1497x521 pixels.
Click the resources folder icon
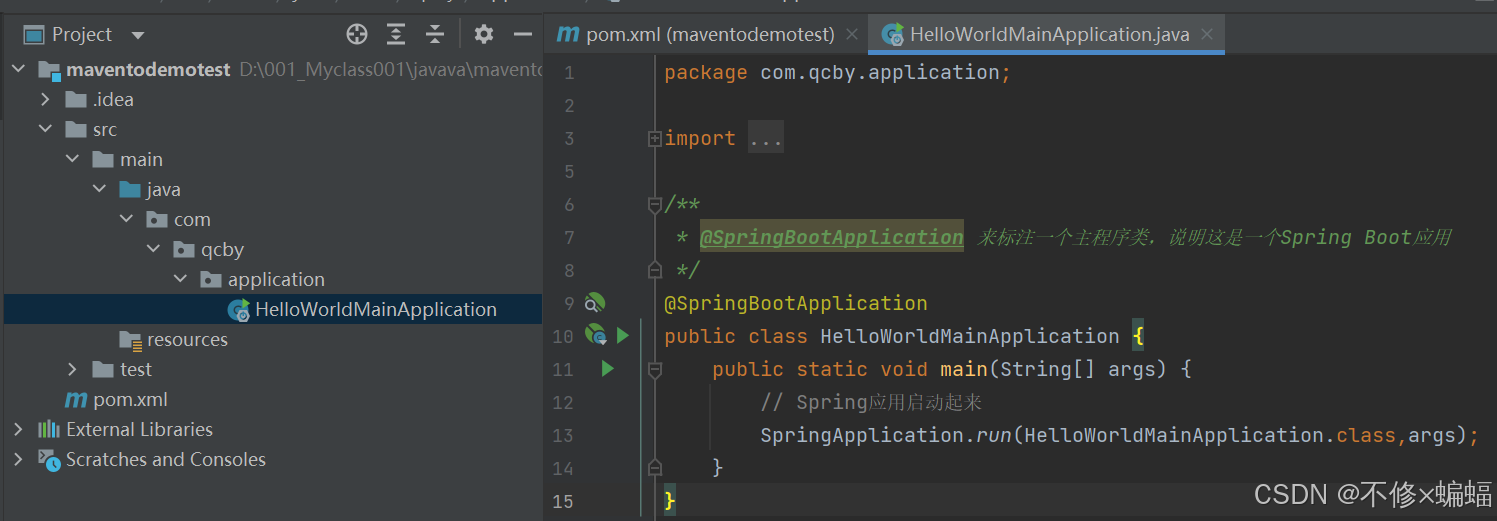tap(130, 341)
